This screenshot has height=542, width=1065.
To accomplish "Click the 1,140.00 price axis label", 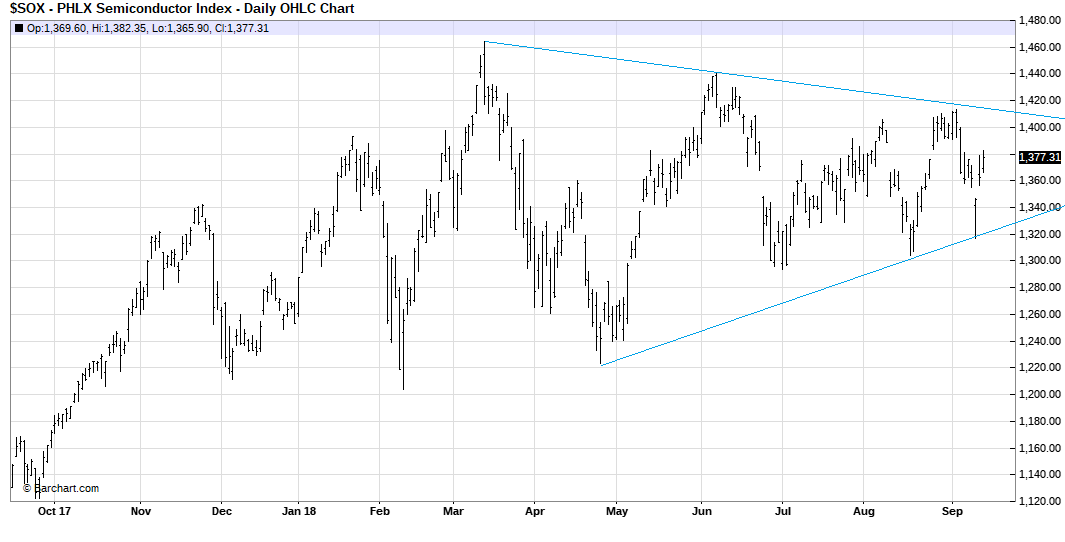I will click(1040, 475).
